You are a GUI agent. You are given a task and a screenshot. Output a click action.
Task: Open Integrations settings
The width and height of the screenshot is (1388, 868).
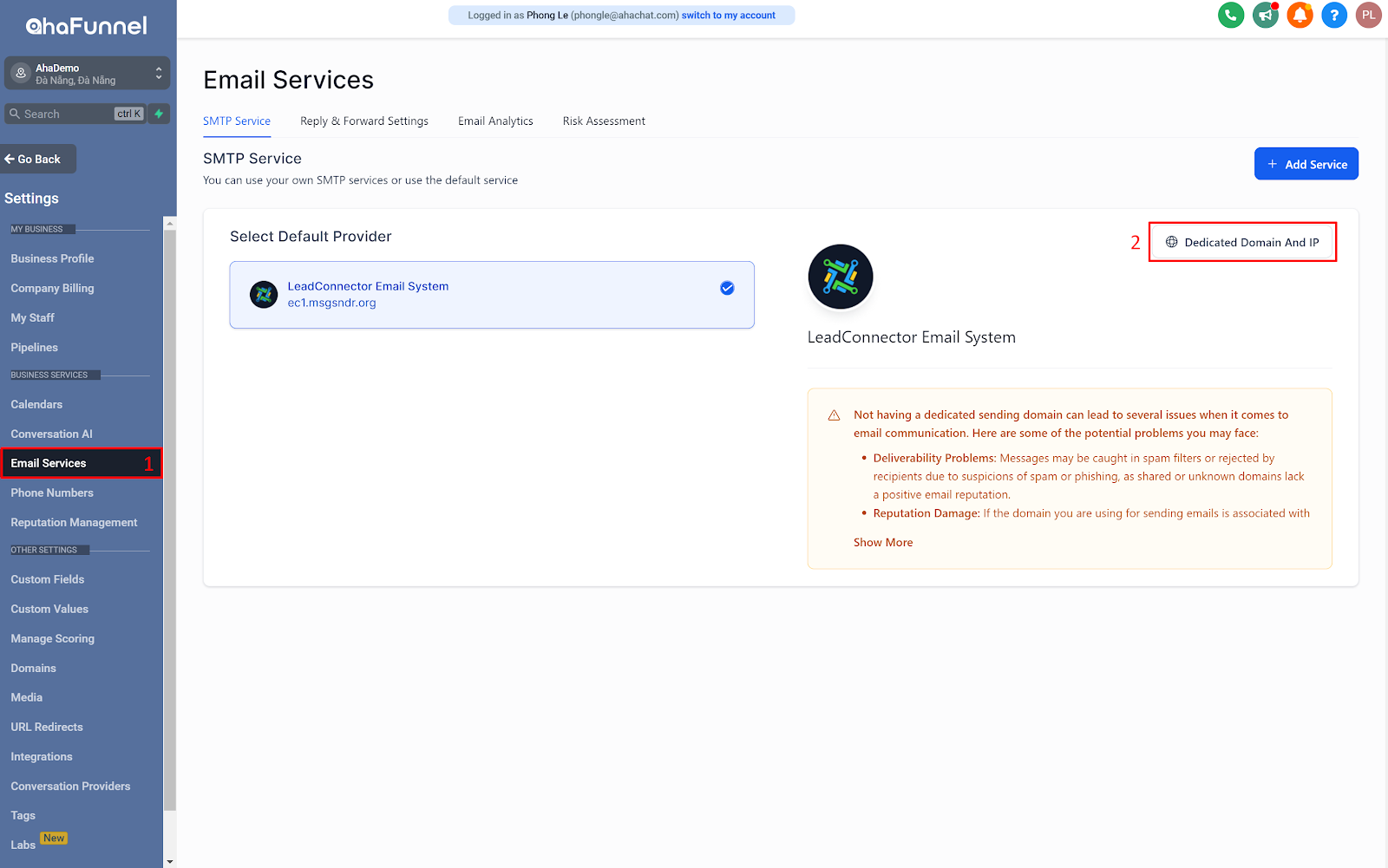click(42, 756)
